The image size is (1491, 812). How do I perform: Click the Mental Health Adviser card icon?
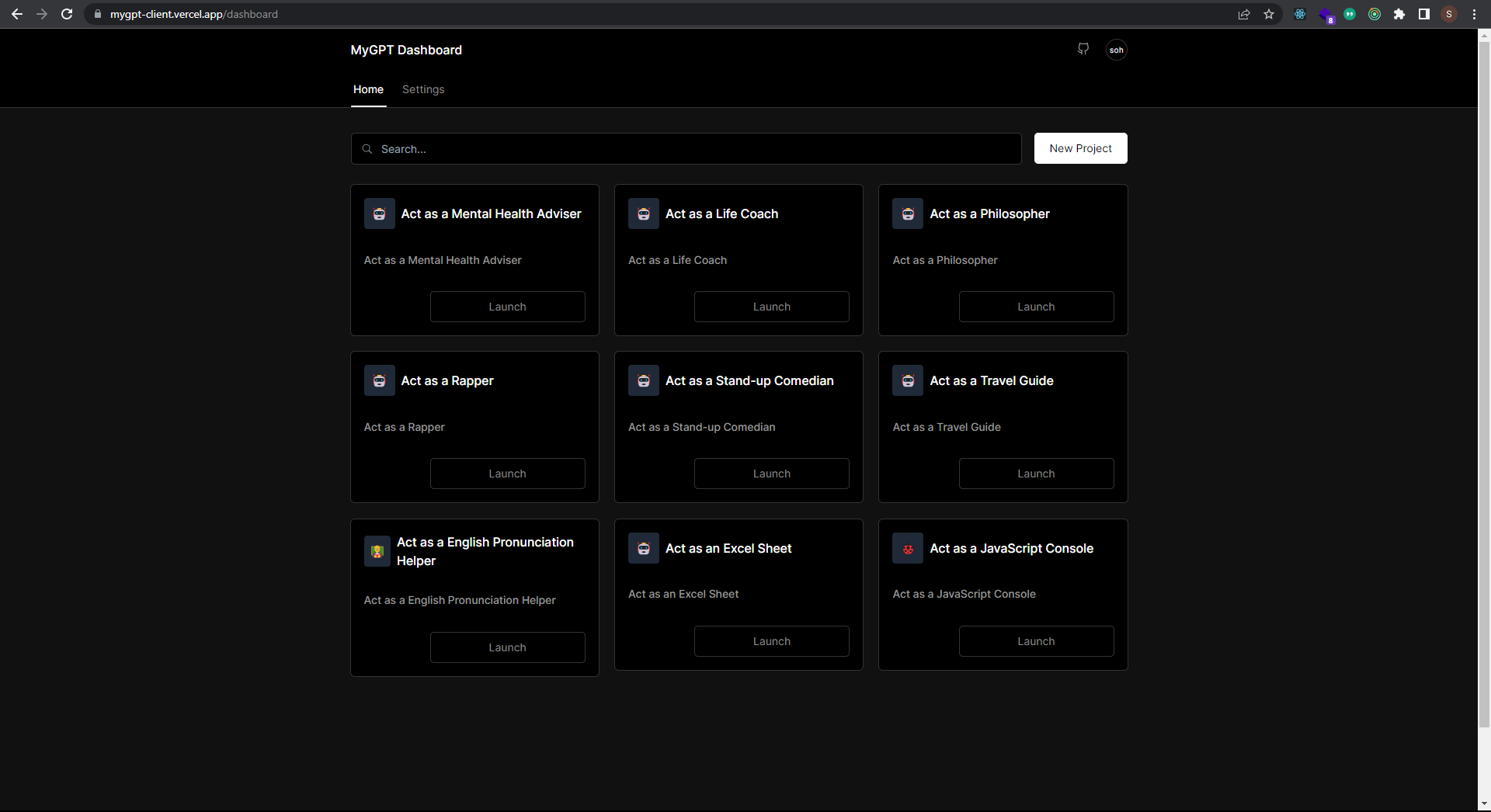coord(379,213)
